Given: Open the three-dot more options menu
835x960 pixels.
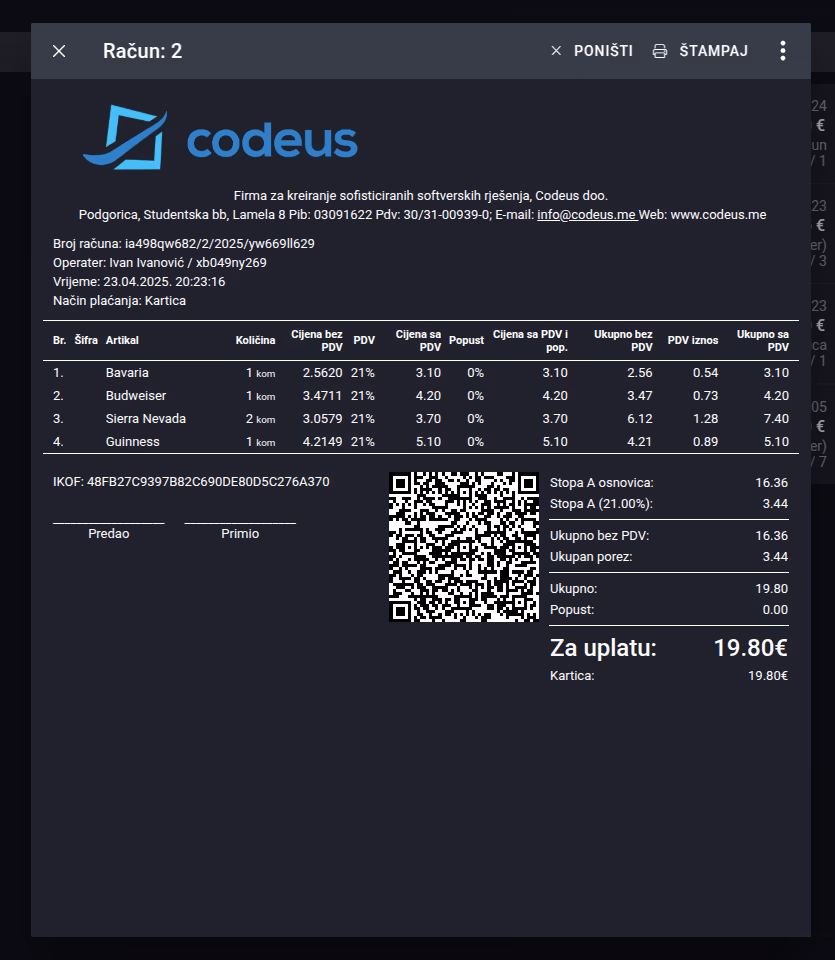Looking at the screenshot, I should pyautogui.click(x=782, y=51).
